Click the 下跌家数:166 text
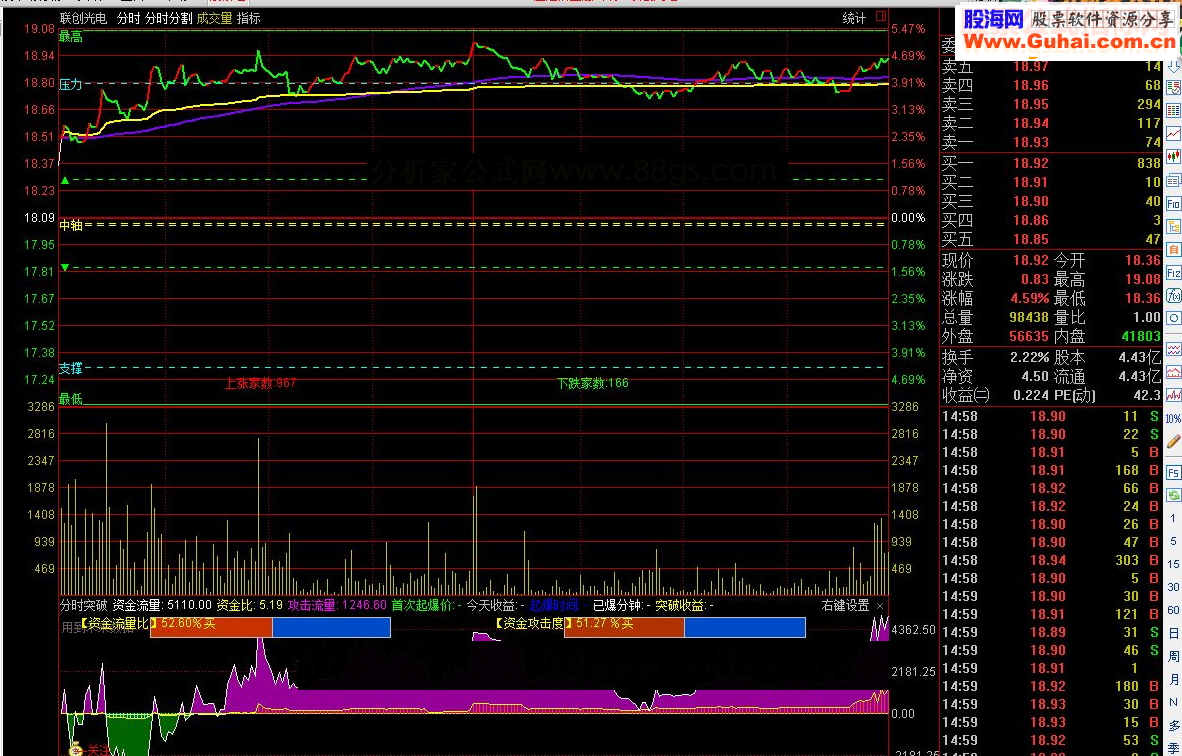Viewport: 1182px width, 756px height. tap(593, 383)
